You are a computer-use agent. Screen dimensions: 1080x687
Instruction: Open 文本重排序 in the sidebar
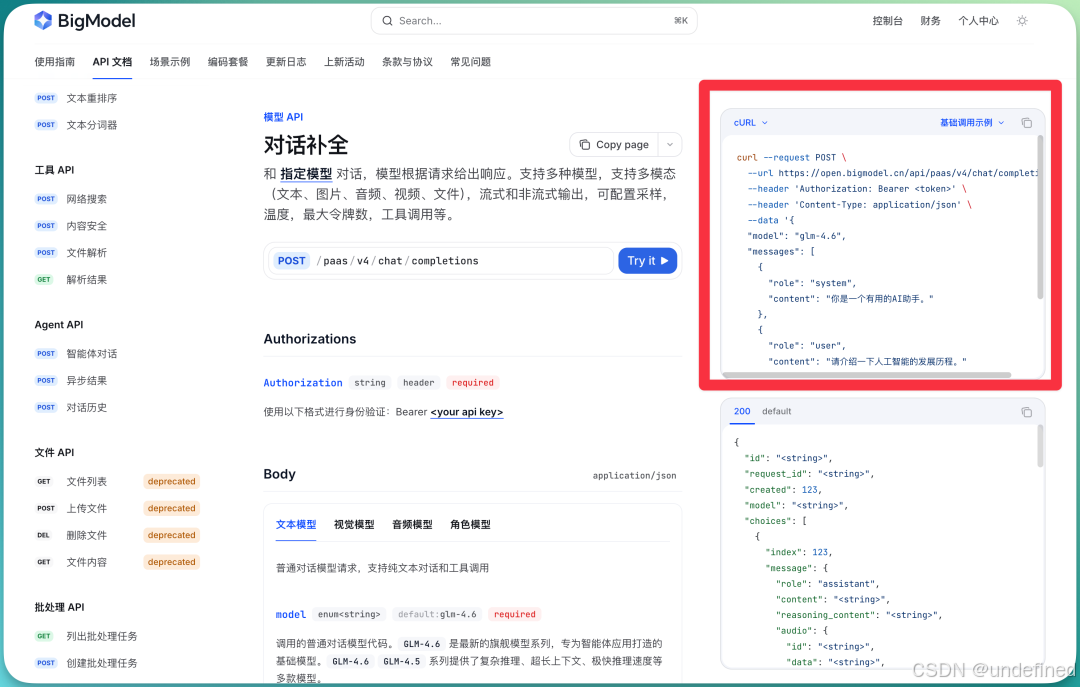pos(92,99)
